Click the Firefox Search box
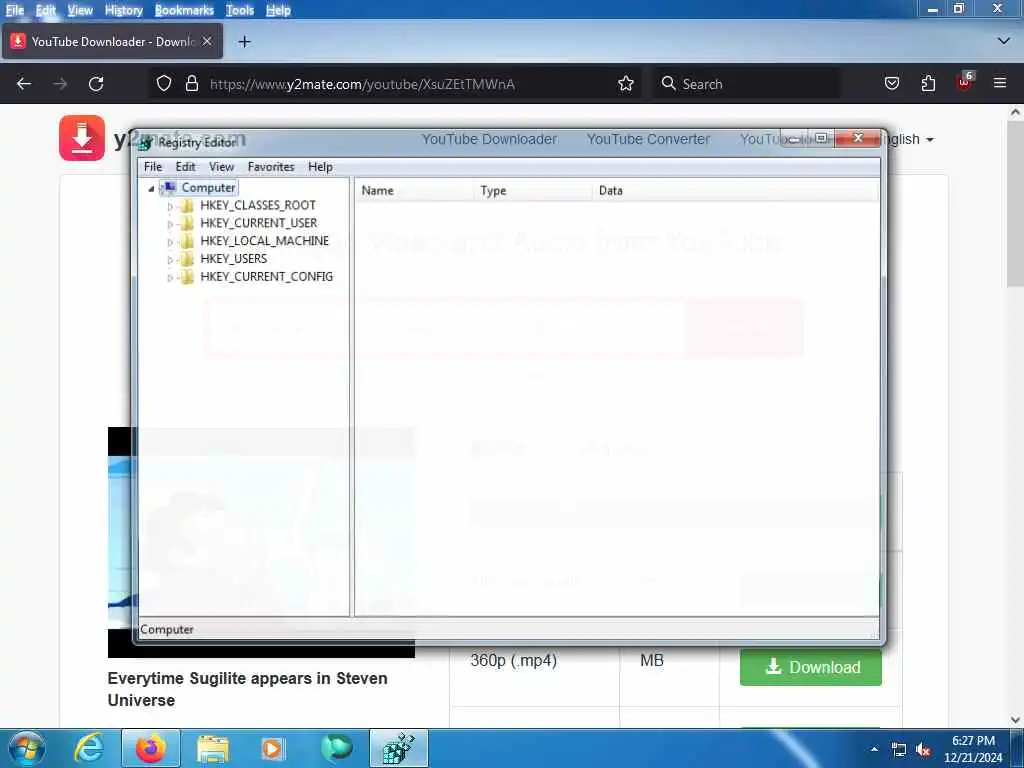The width and height of the screenshot is (1024, 768). click(x=746, y=84)
